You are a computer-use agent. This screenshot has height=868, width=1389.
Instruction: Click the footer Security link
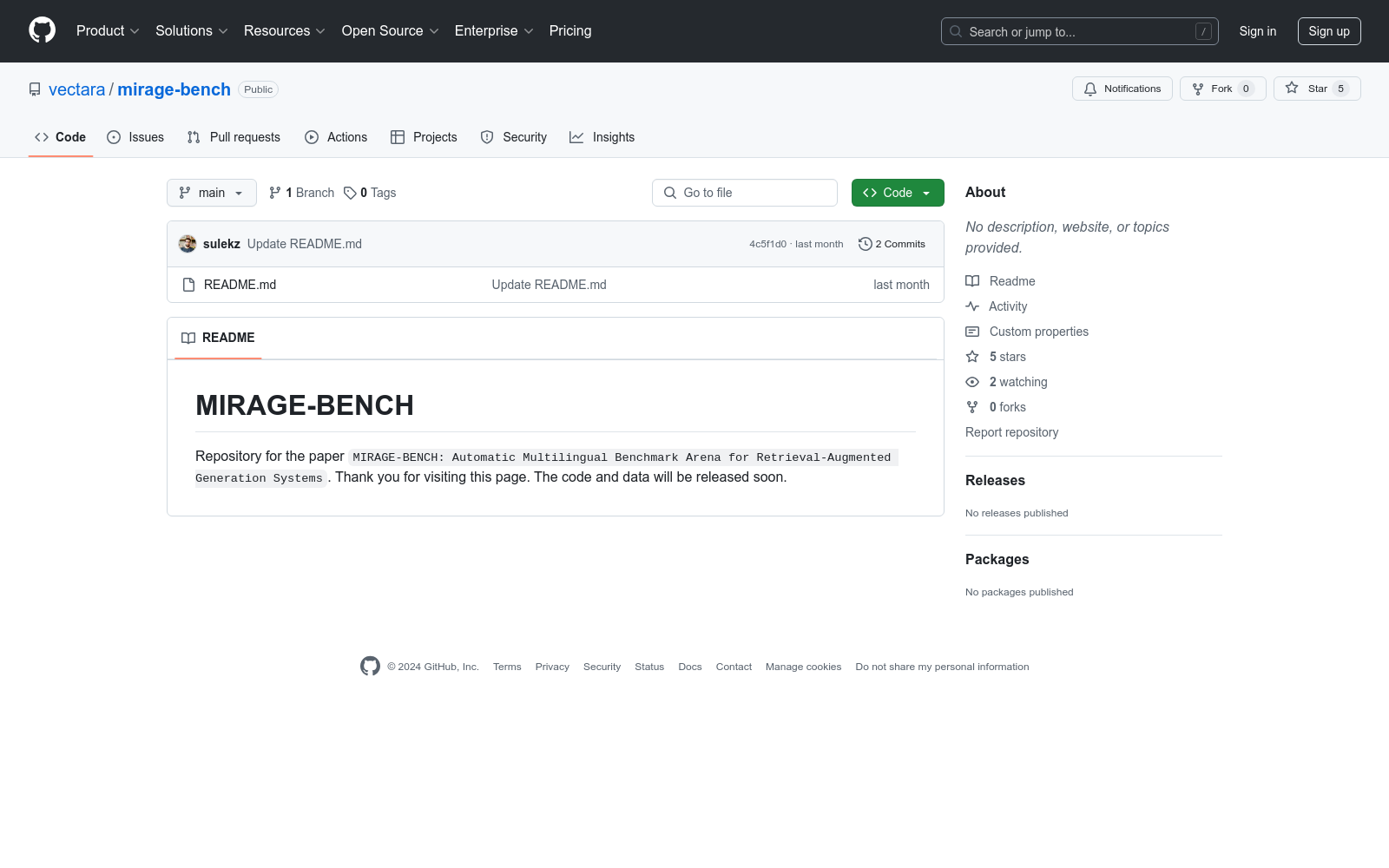click(602, 667)
